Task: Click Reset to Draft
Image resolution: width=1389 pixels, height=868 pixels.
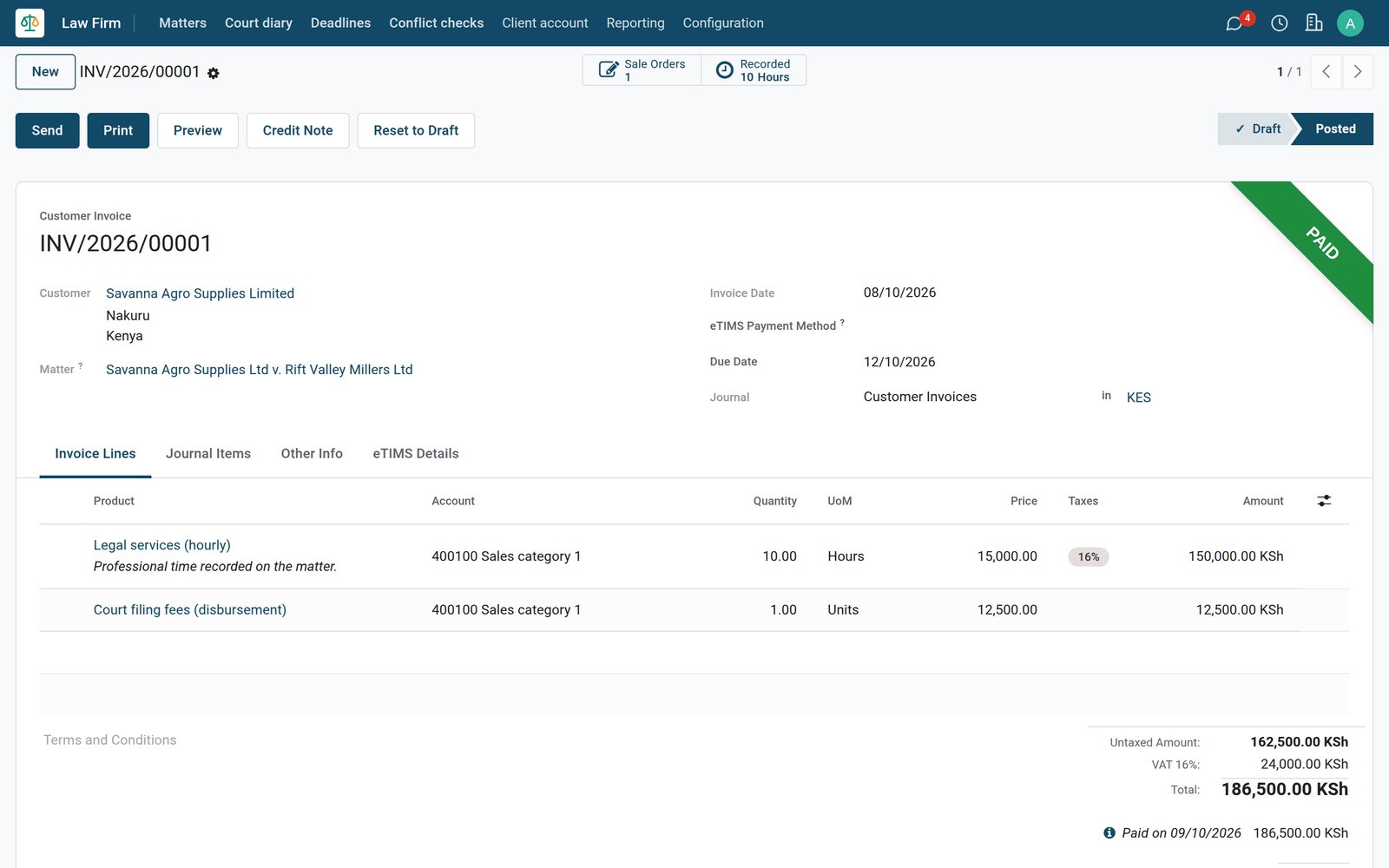Action: point(416,130)
